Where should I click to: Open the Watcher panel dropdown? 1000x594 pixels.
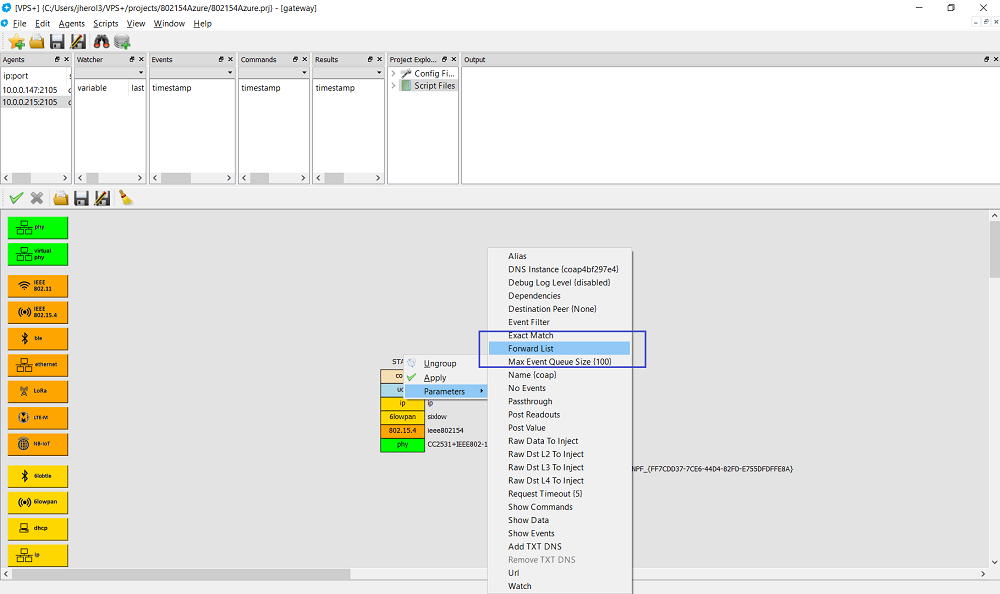pyautogui.click(x=141, y=73)
